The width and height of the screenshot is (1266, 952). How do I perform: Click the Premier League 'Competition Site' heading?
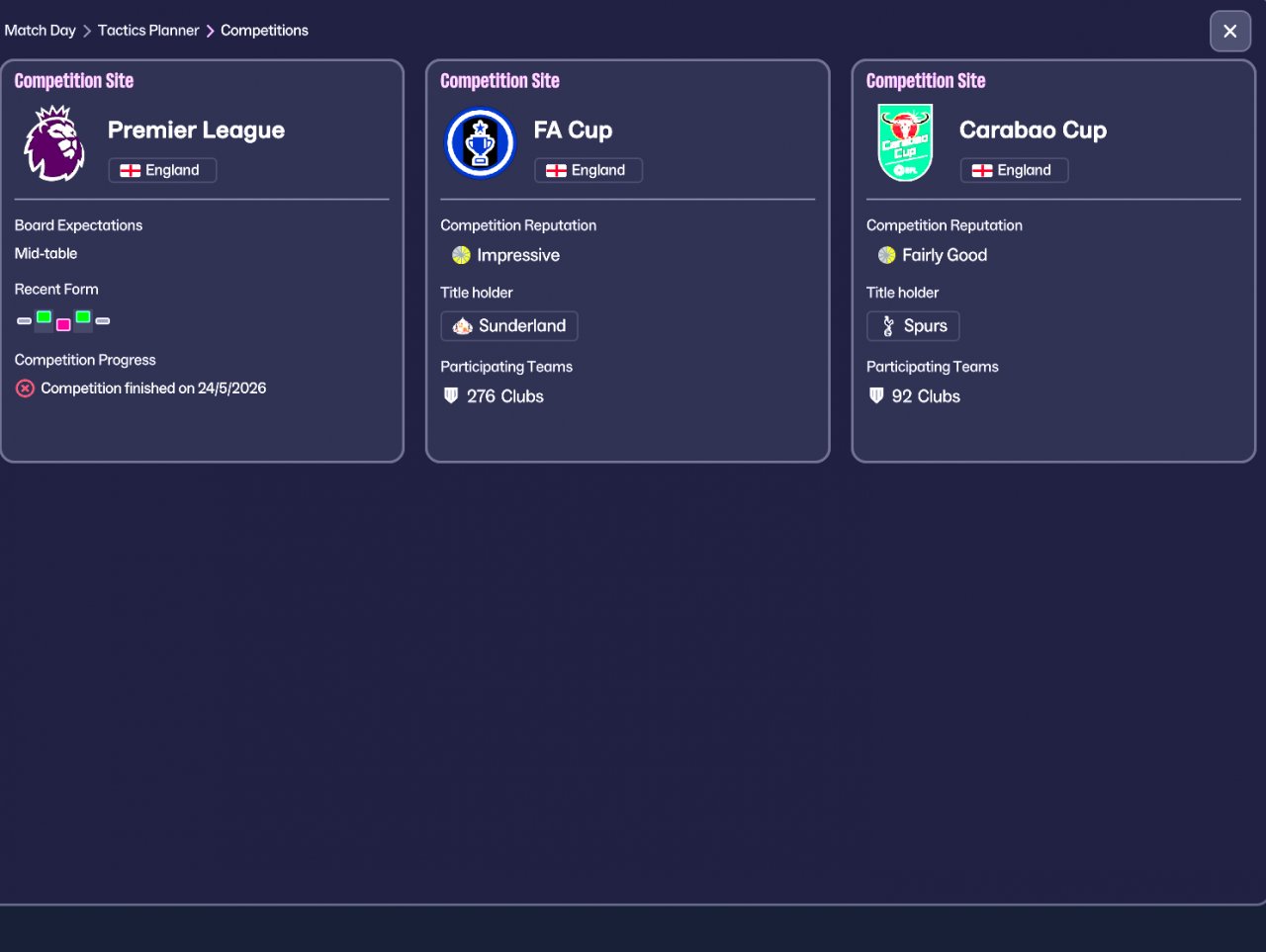(74, 81)
